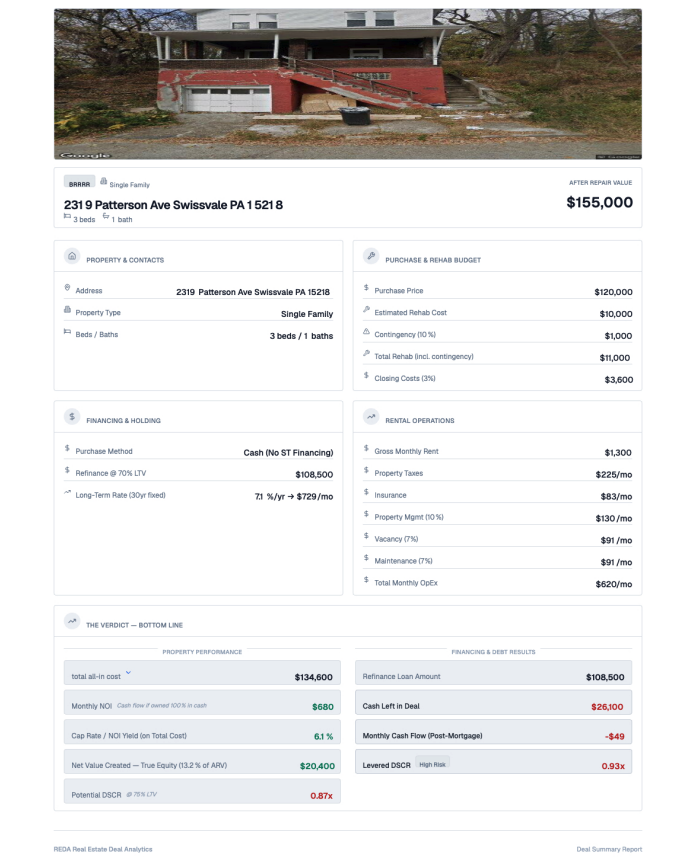Click the 6.1 % cap rate value
674x866 pixels.
(x=324, y=737)
